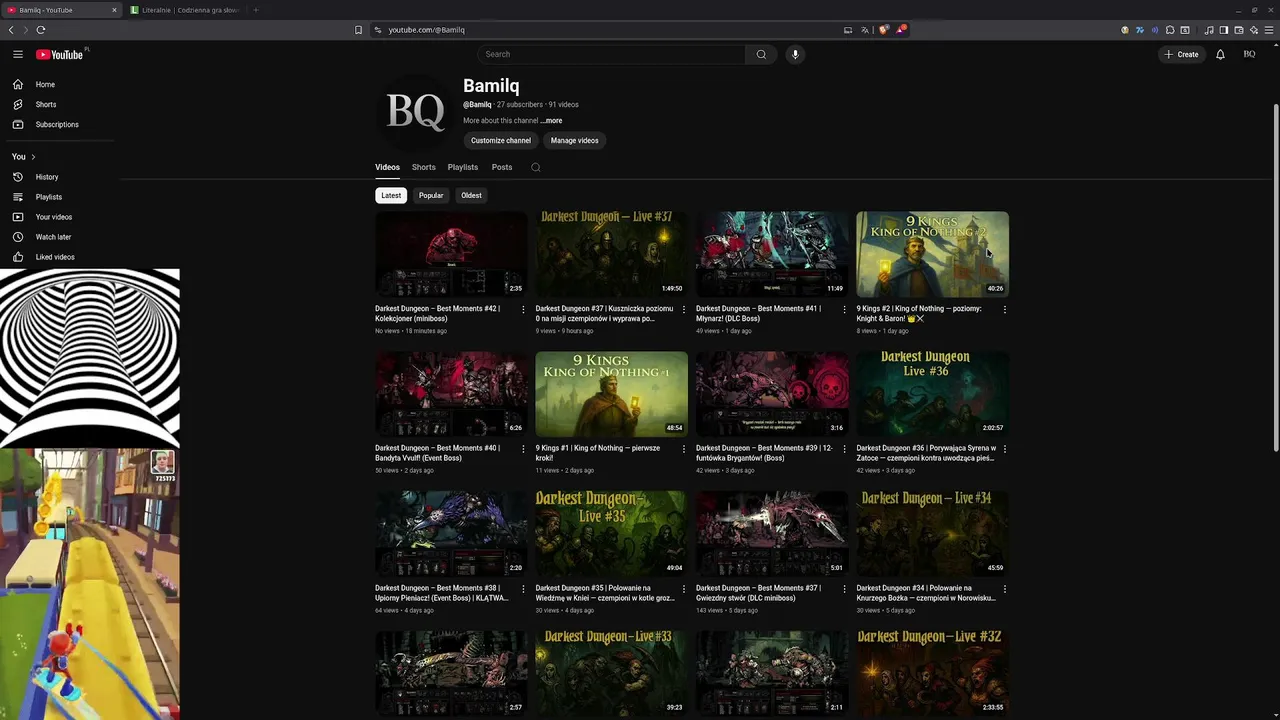Close the Bamilq YouTube tab
This screenshot has height=720, width=1280.
tap(114, 10)
